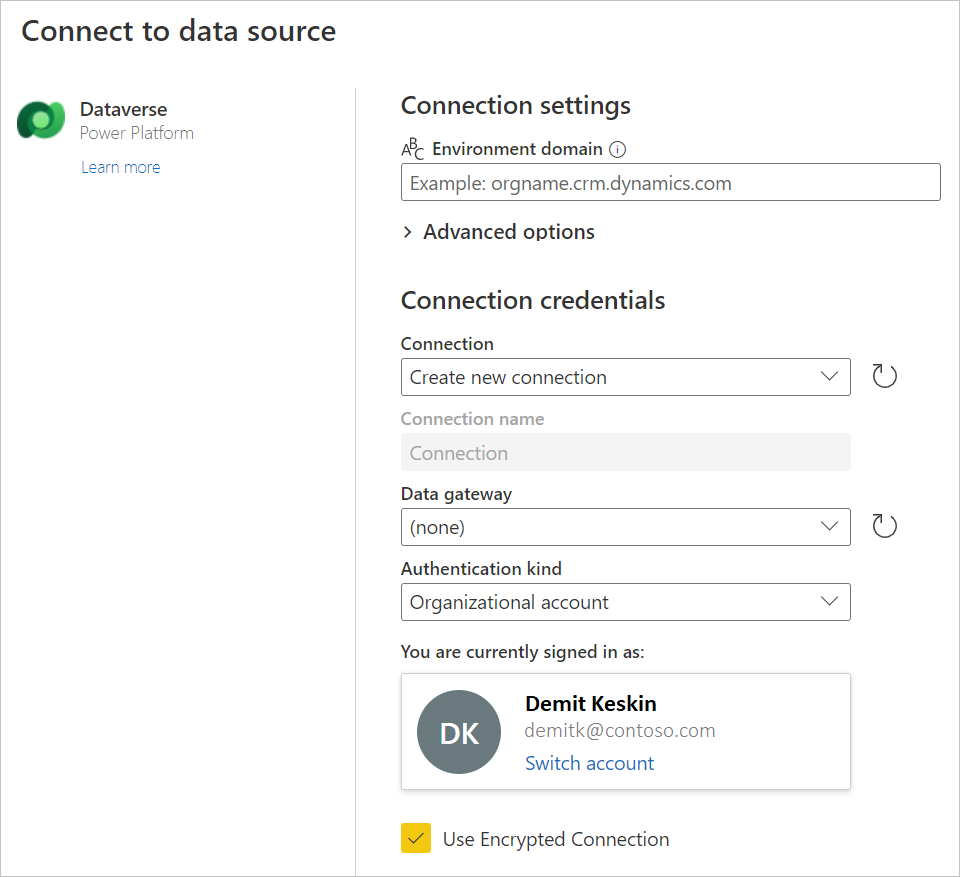The width and height of the screenshot is (960, 877).
Task: Open the Learn more link
Action: (x=121, y=167)
